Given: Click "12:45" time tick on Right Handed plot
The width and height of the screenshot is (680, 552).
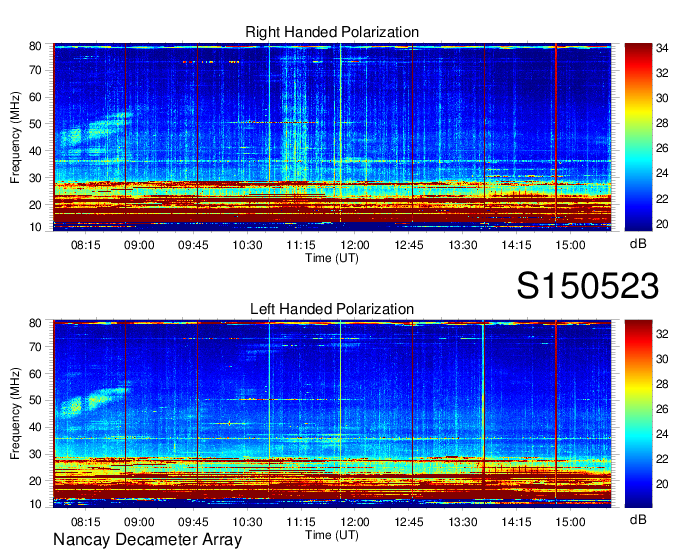Looking at the screenshot, I should pos(409,245).
